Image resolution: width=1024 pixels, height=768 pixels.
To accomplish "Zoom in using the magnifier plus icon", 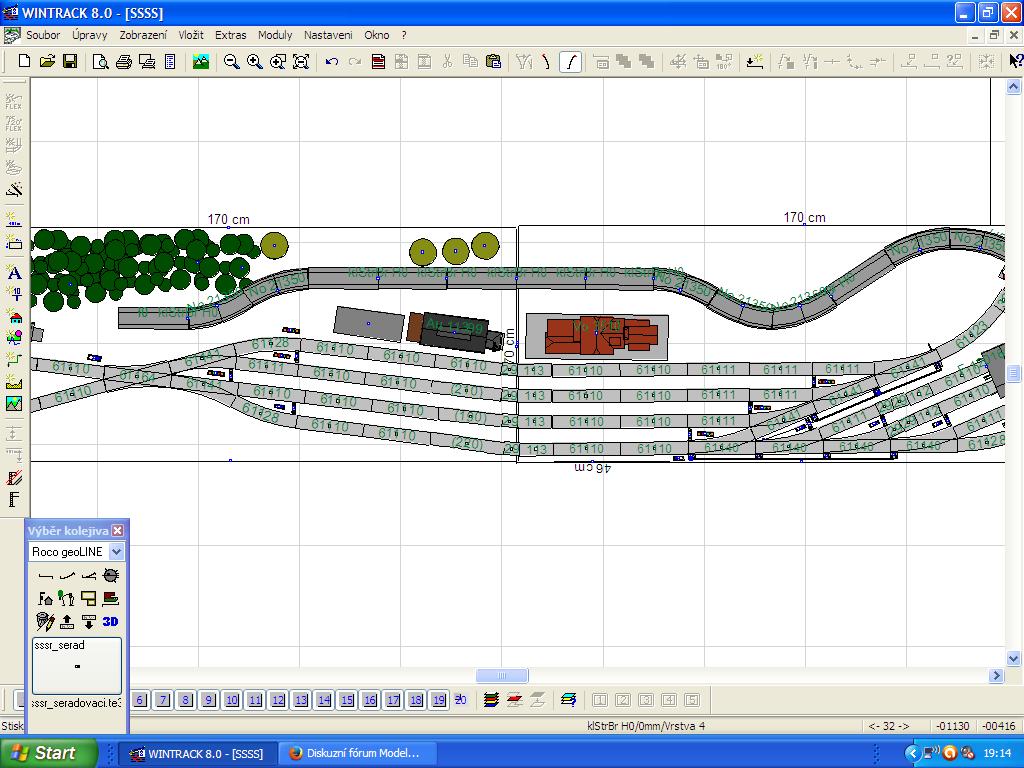I will [x=255, y=62].
